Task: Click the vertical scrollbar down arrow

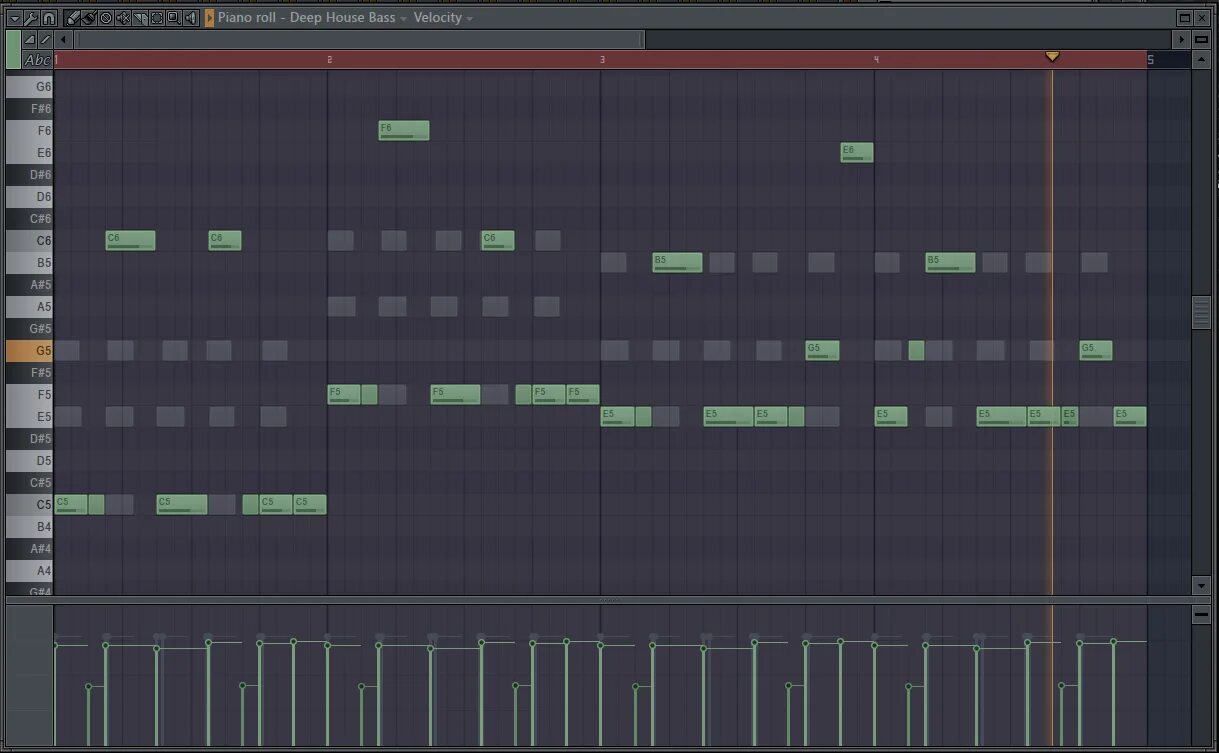Action: pyautogui.click(x=1201, y=585)
